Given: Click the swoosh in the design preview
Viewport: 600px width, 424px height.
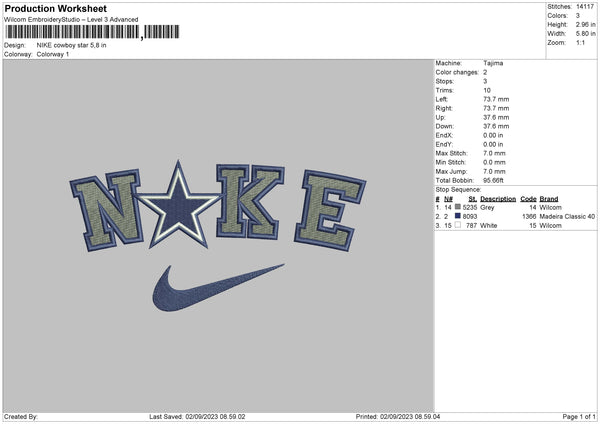Looking at the screenshot, I should 218,288.
